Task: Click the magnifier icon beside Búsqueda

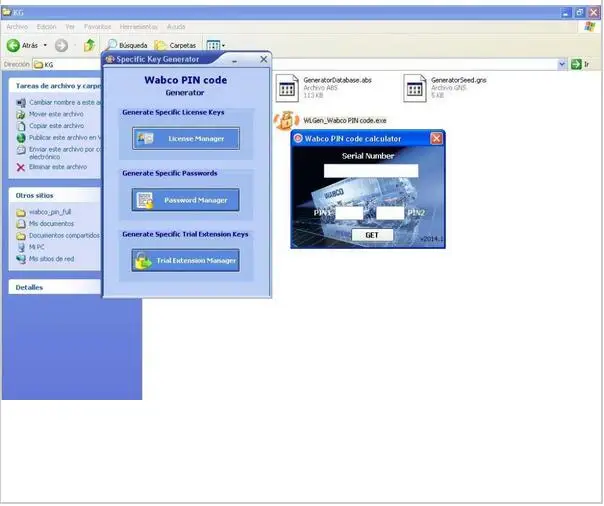Action: click(x=111, y=45)
